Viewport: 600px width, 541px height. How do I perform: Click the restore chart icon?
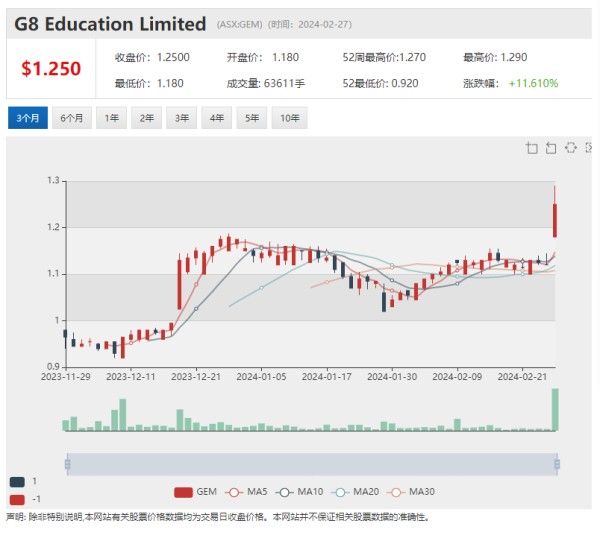571,148
